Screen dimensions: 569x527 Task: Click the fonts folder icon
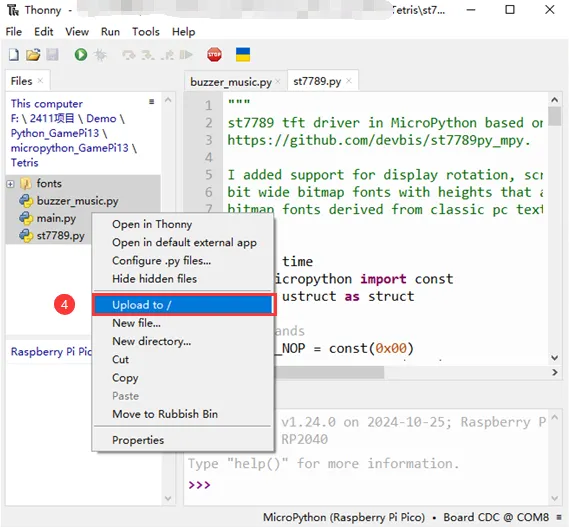click(x=25, y=184)
